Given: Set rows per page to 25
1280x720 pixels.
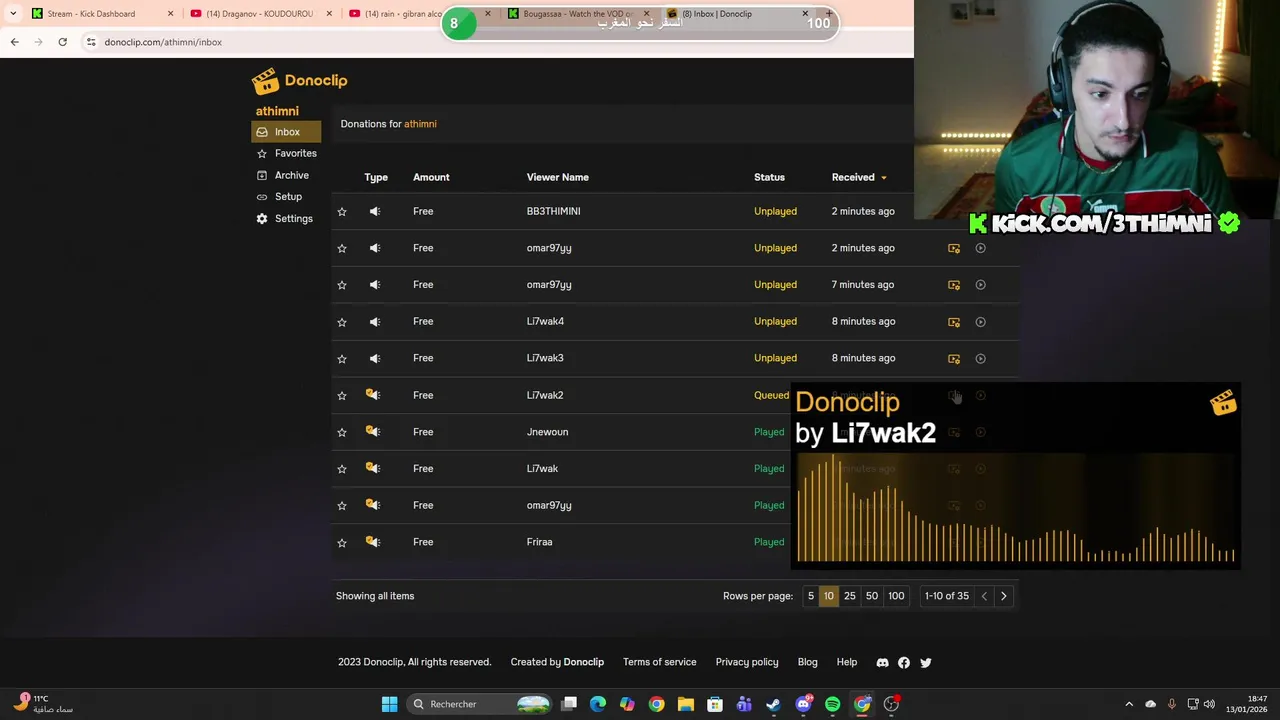Looking at the screenshot, I should [850, 596].
